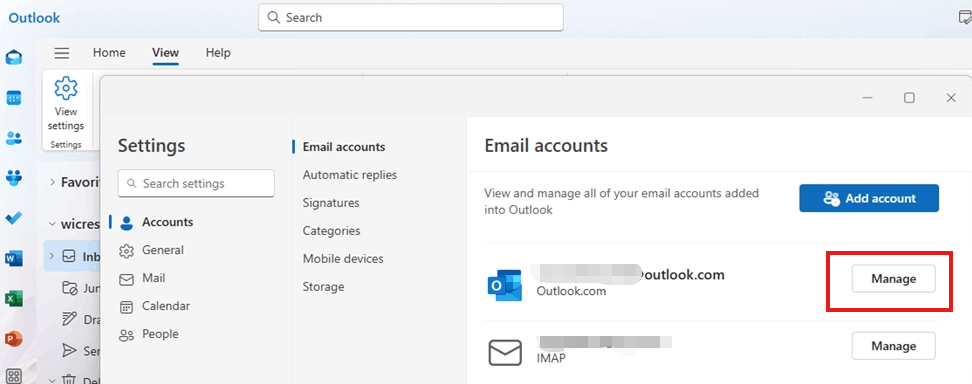The height and width of the screenshot is (384, 972).
Task: Click the Outlook.com account logo icon
Action: 505,284
